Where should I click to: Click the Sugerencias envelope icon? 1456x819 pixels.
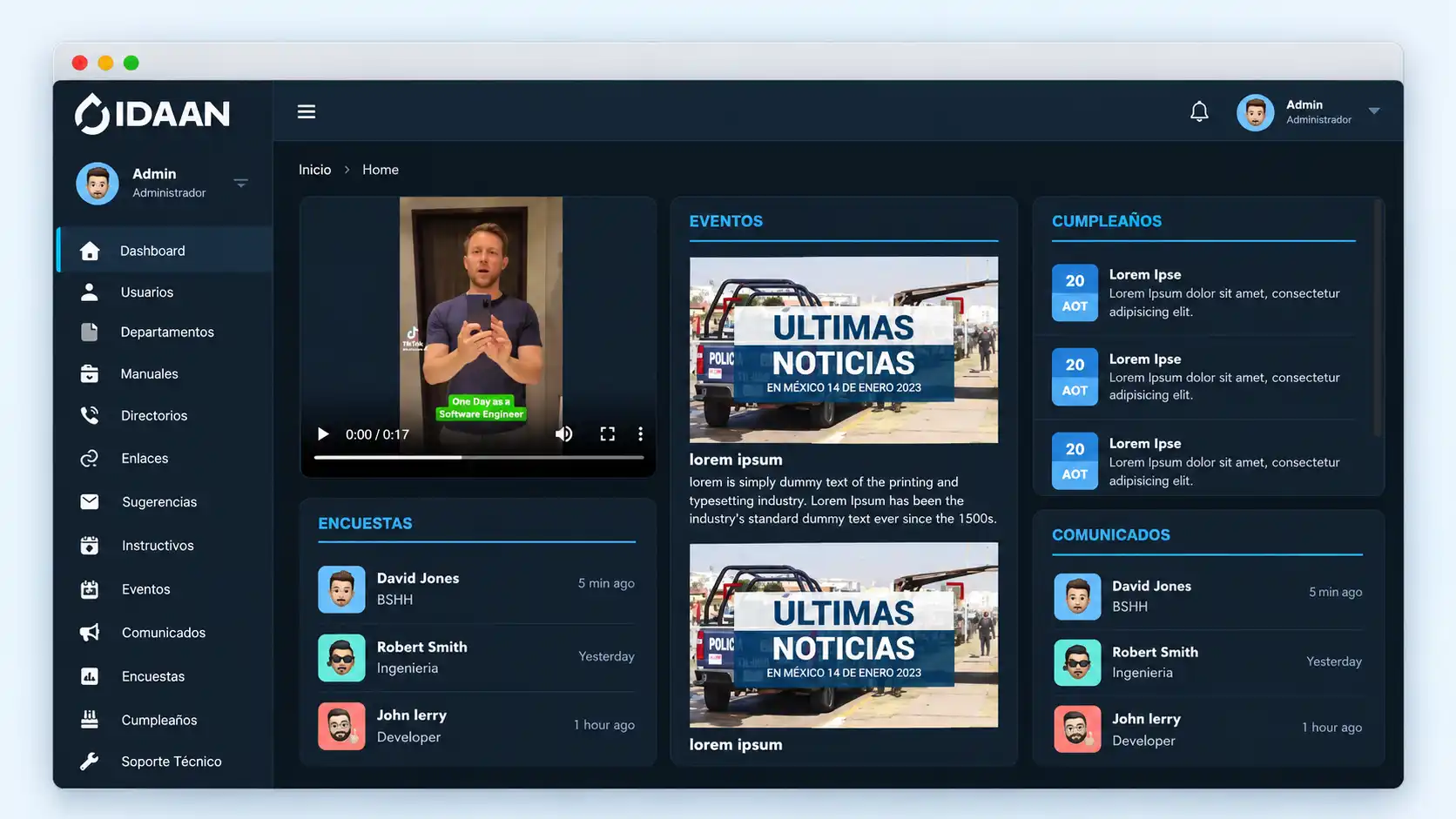pos(89,501)
